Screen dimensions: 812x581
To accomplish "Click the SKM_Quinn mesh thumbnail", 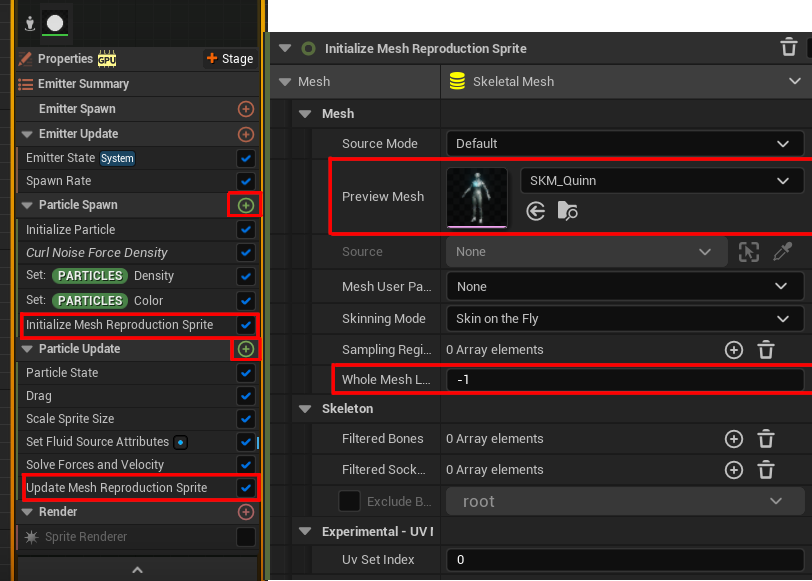I will pos(477,197).
